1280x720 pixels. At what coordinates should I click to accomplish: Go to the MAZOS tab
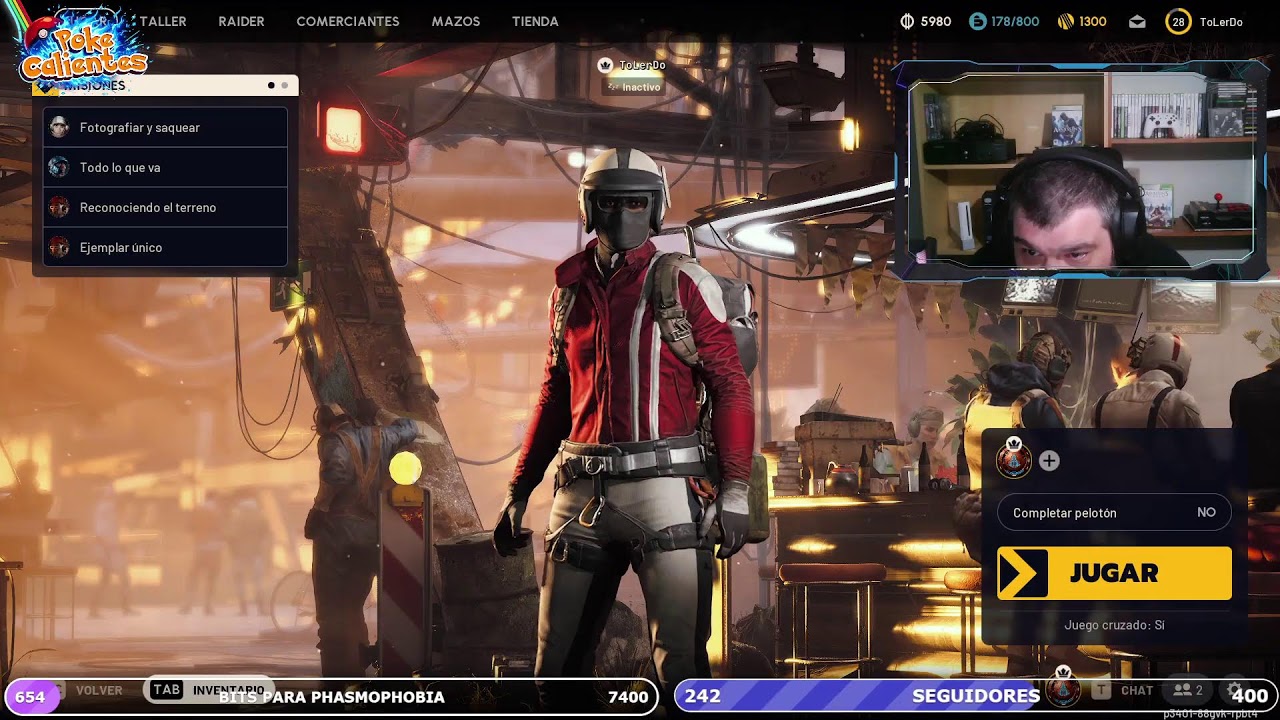[x=455, y=21]
